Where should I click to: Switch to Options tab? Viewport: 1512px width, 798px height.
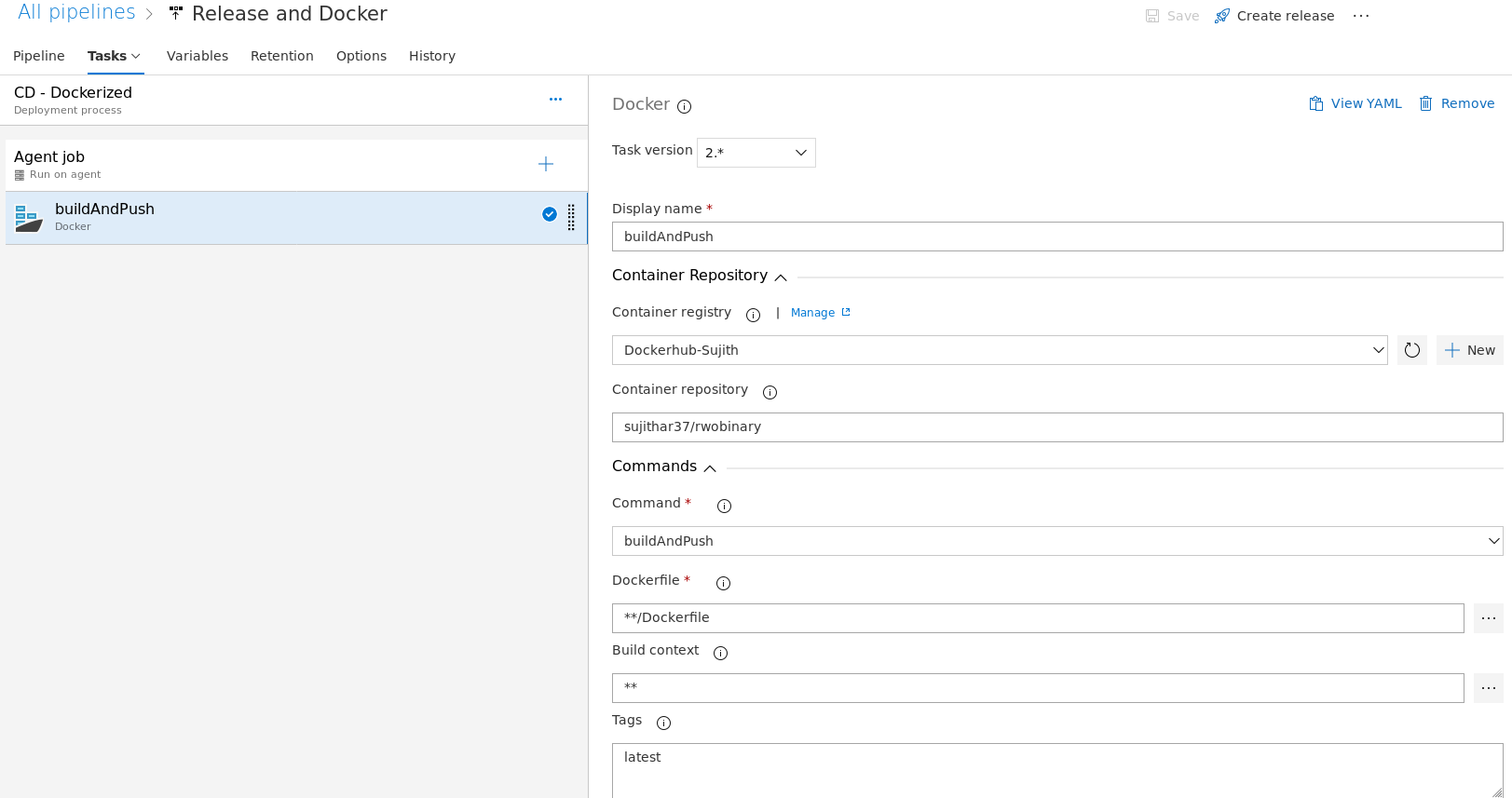tap(361, 56)
